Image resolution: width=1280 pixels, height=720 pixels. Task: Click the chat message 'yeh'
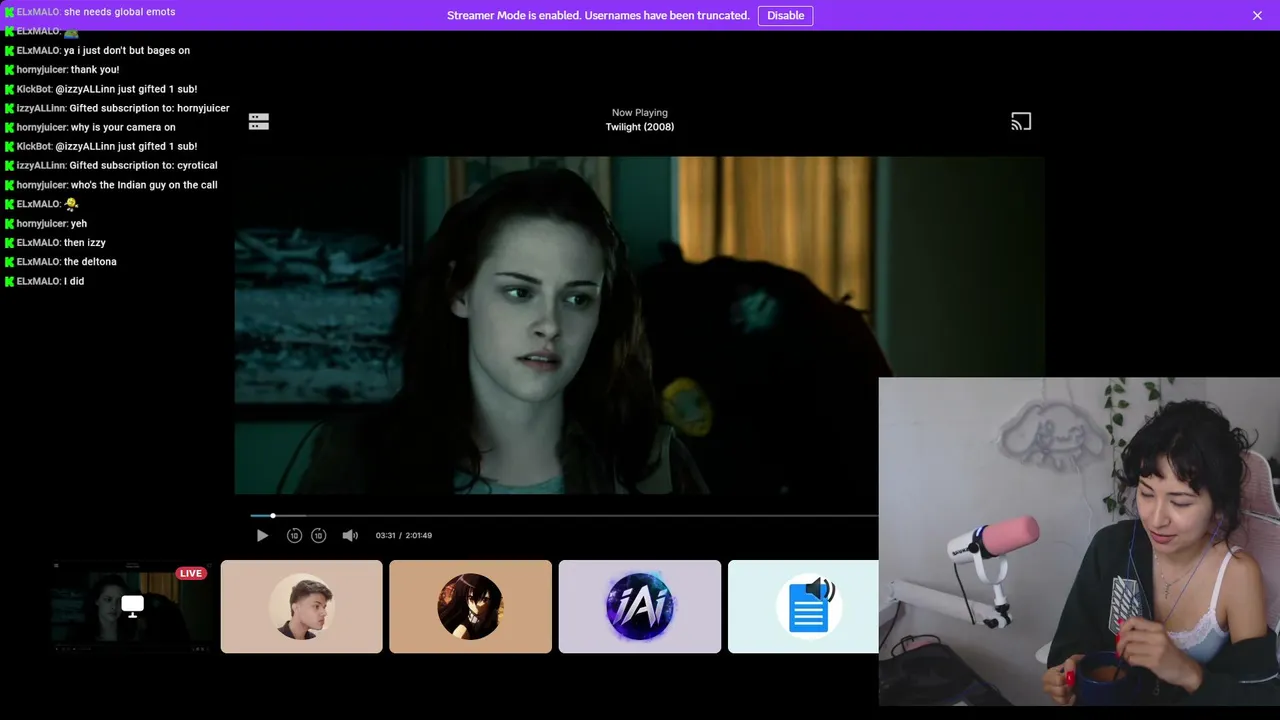coord(79,224)
